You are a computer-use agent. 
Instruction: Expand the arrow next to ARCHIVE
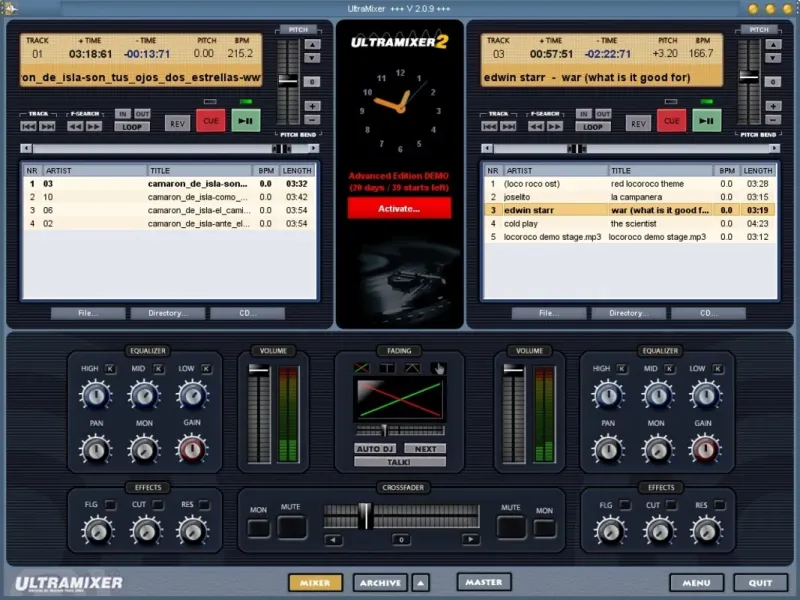(x=420, y=583)
